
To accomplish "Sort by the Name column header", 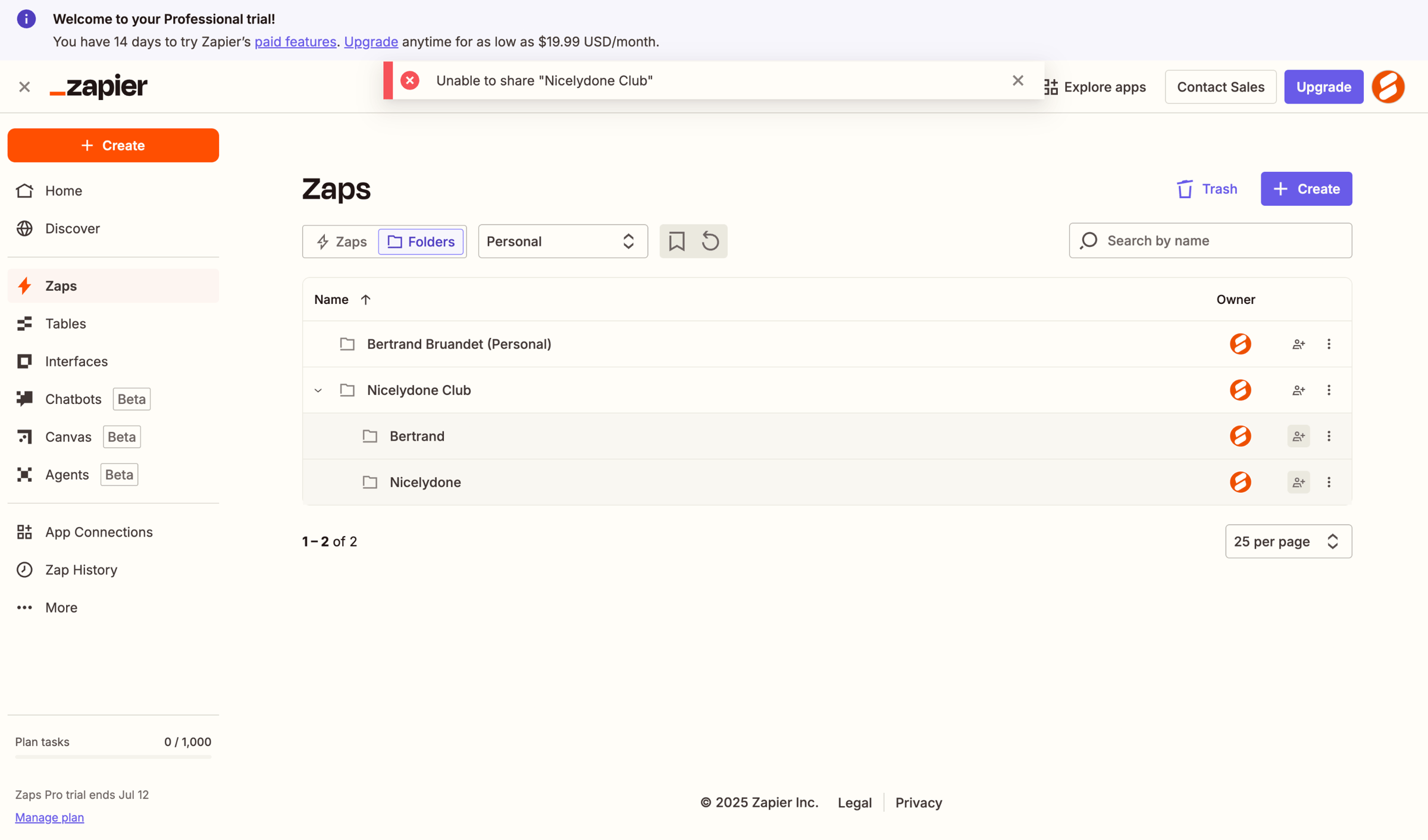I will 331,299.
